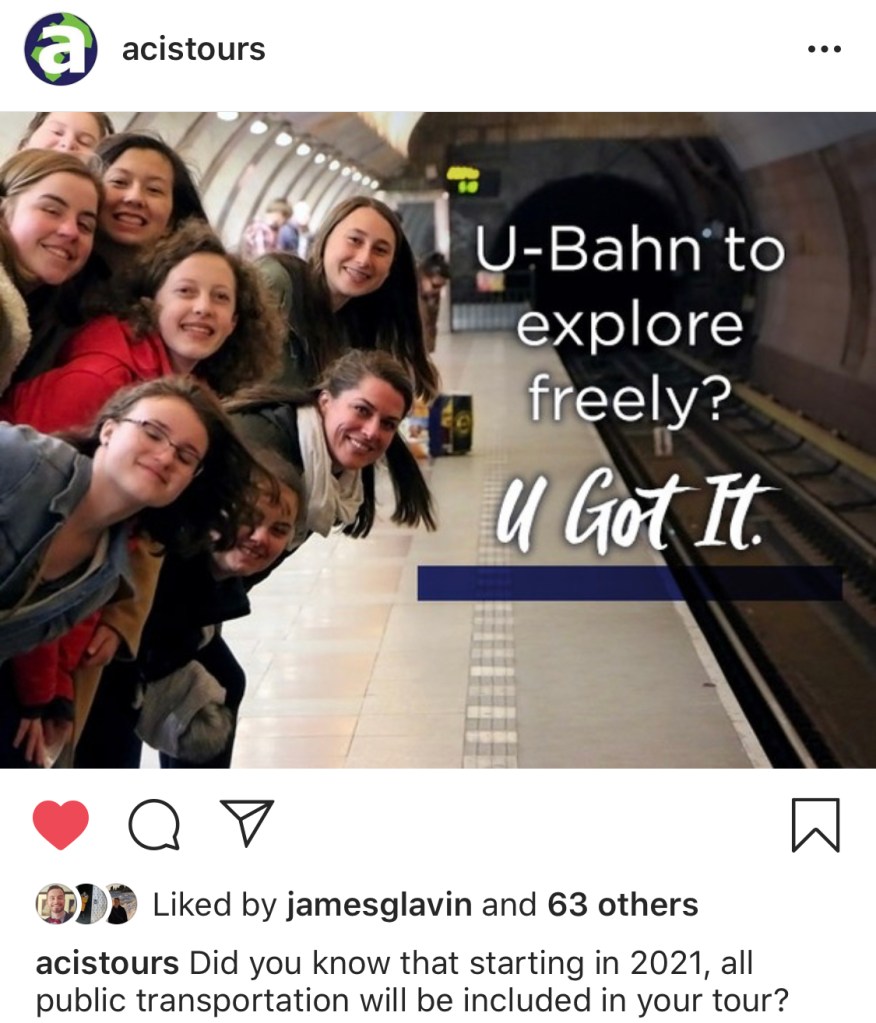
Task: Tap the second liker avatar thumbnail
Action: coord(89,904)
